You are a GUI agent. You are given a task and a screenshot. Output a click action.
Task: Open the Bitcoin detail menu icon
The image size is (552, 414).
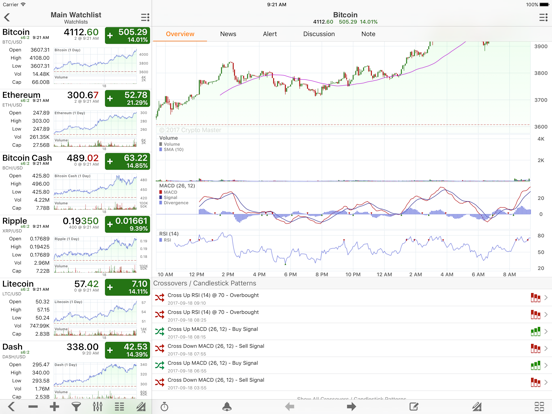(543, 17)
